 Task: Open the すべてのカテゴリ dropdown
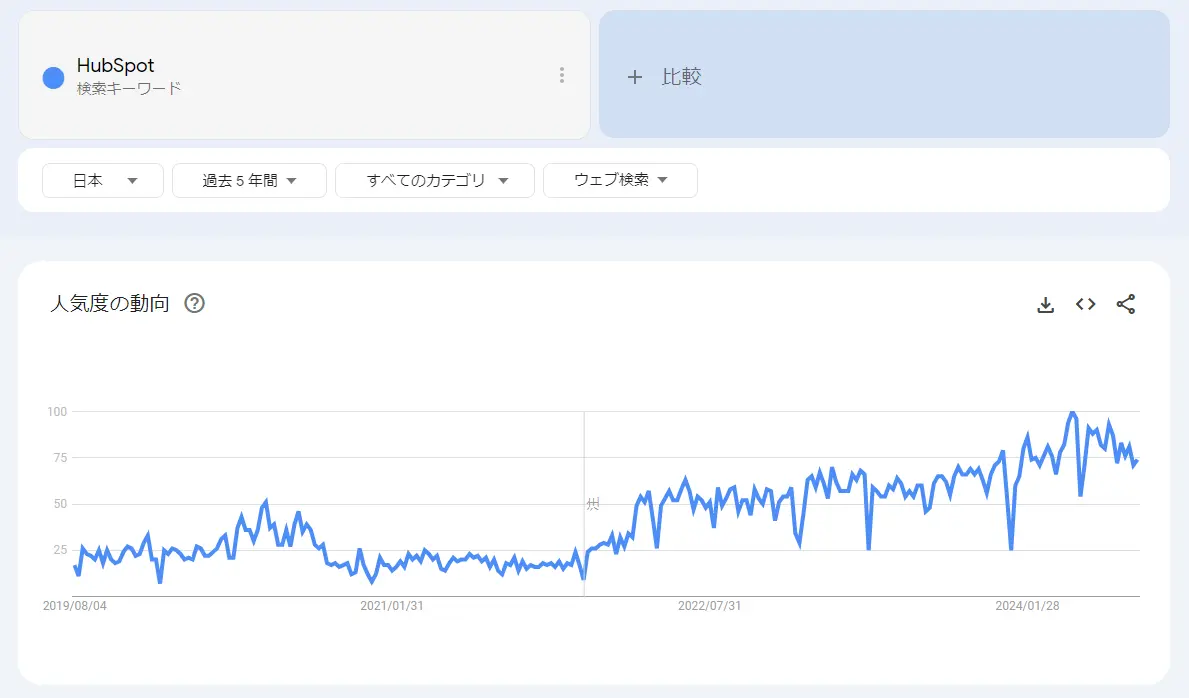tap(435, 181)
